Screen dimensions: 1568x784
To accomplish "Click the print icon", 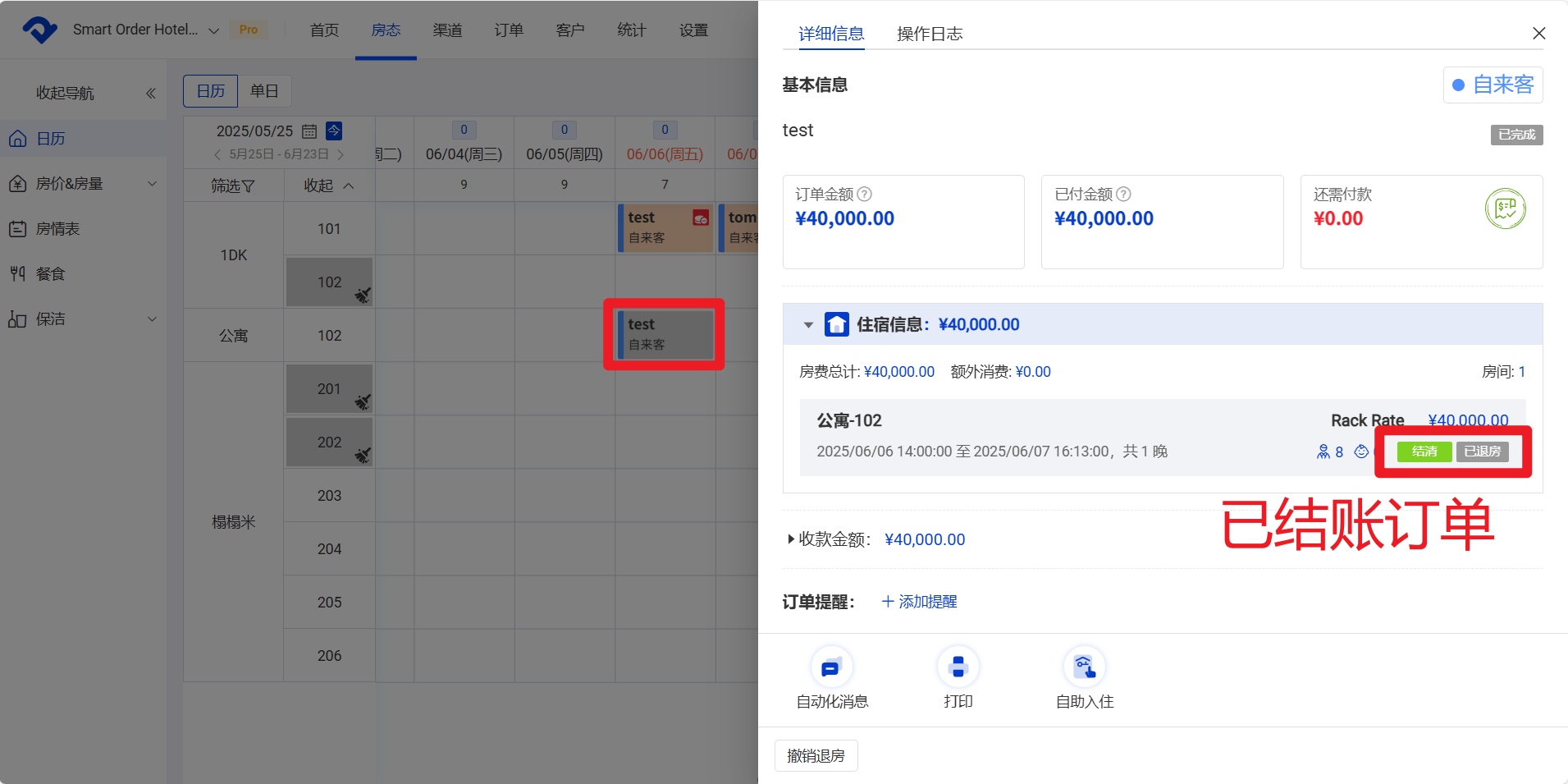I will pyautogui.click(x=958, y=667).
